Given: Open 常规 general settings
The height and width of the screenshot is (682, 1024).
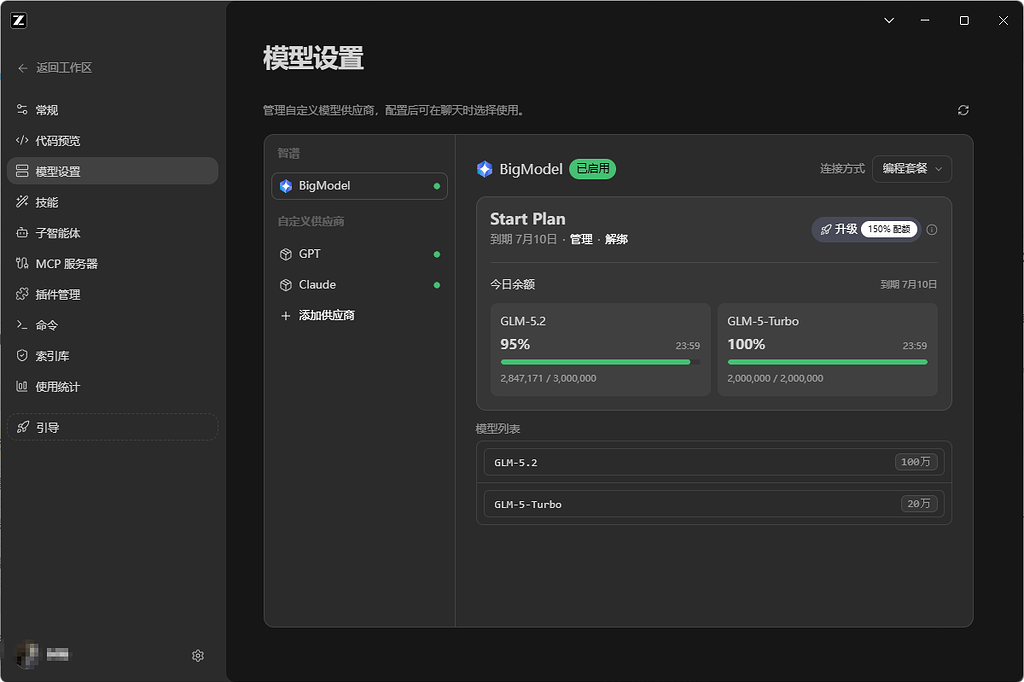Looking at the screenshot, I should 112,110.
